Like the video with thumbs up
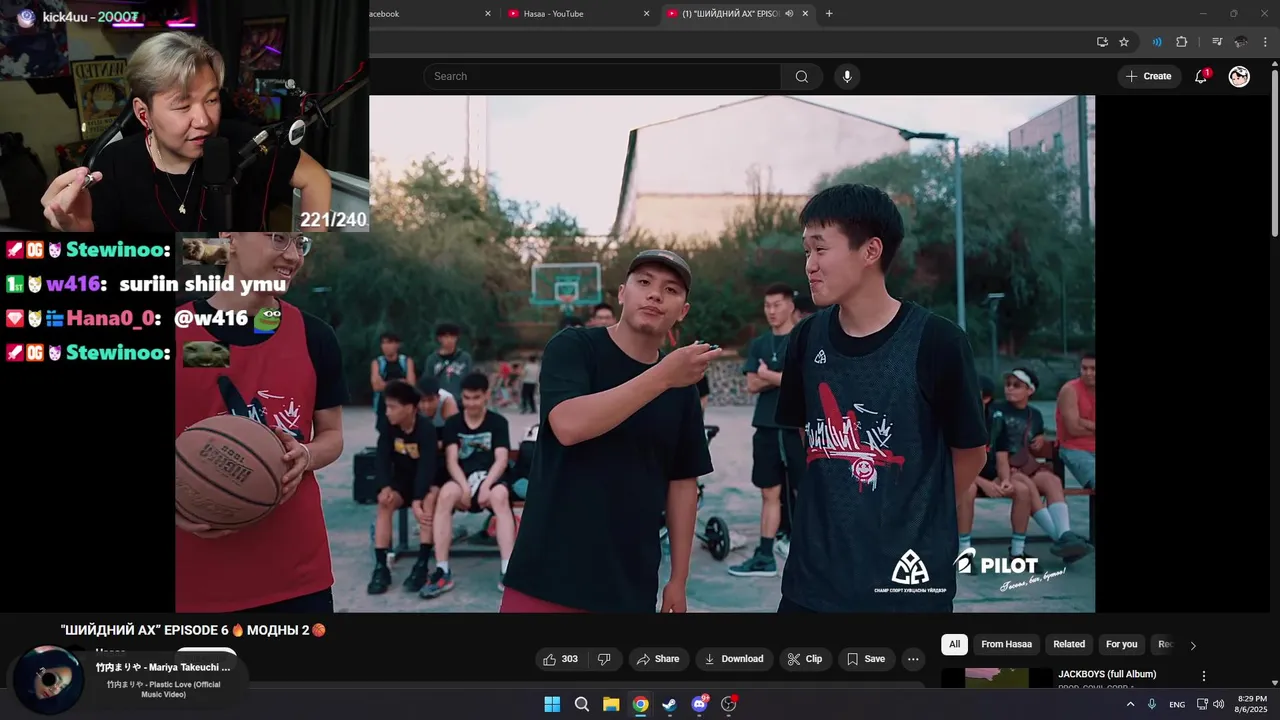 click(560, 659)
